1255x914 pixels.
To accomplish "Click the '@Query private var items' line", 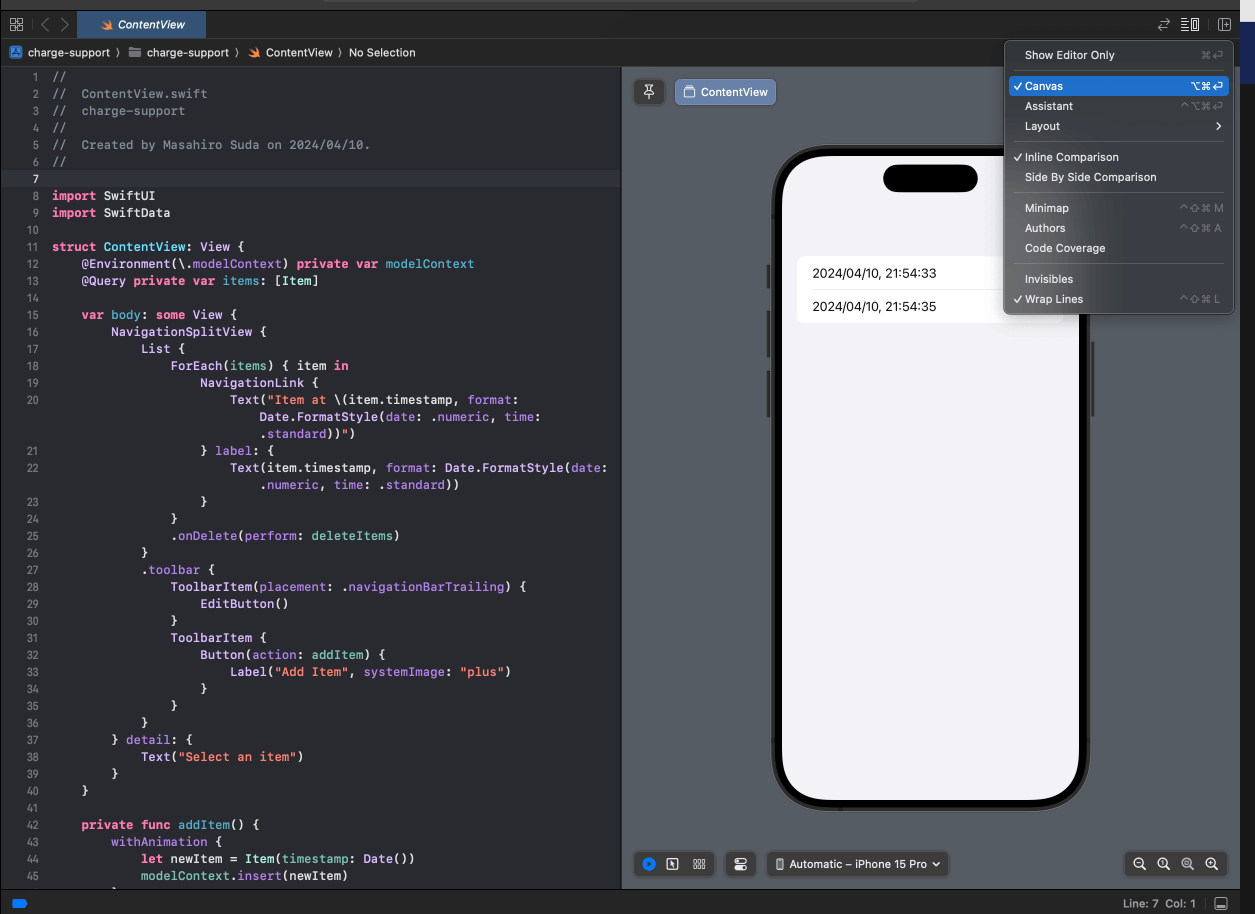I will pos(200,281).
